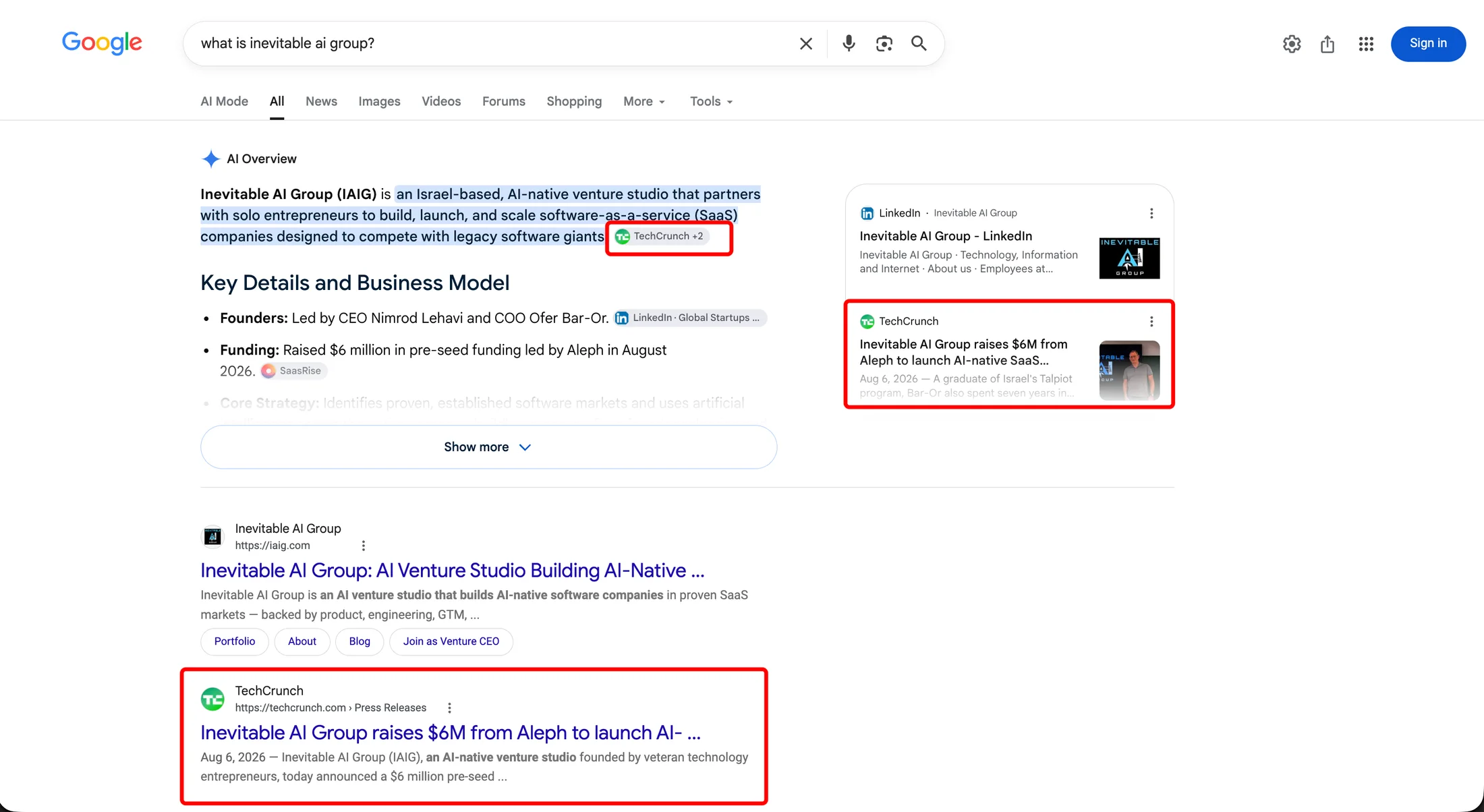The height and width of the screenshot is (812, 1484).
Task: Click the 'Funding:' bullet text
Action: [x=250, y=350]
